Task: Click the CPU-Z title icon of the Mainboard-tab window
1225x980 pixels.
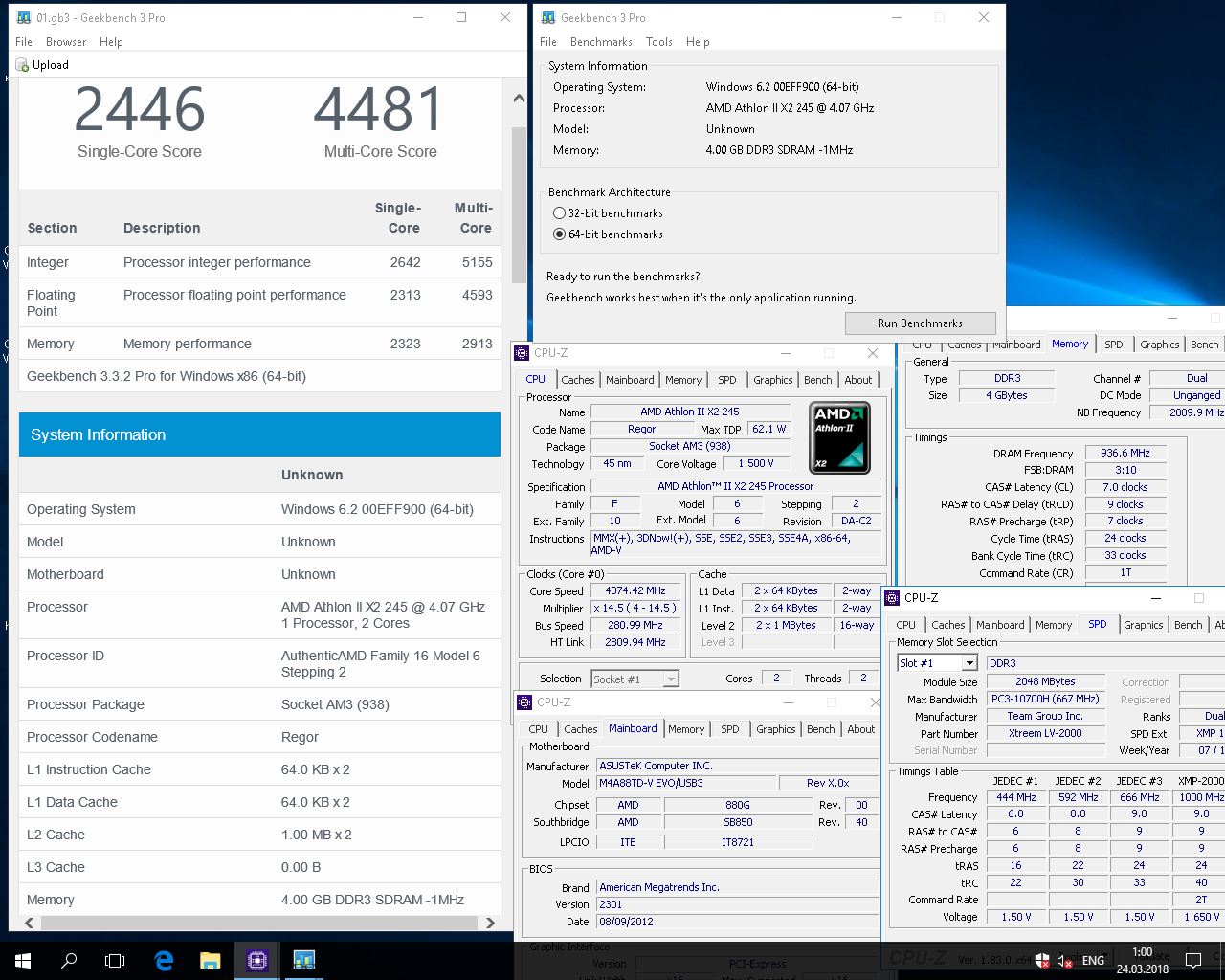Action: point(524,702)
